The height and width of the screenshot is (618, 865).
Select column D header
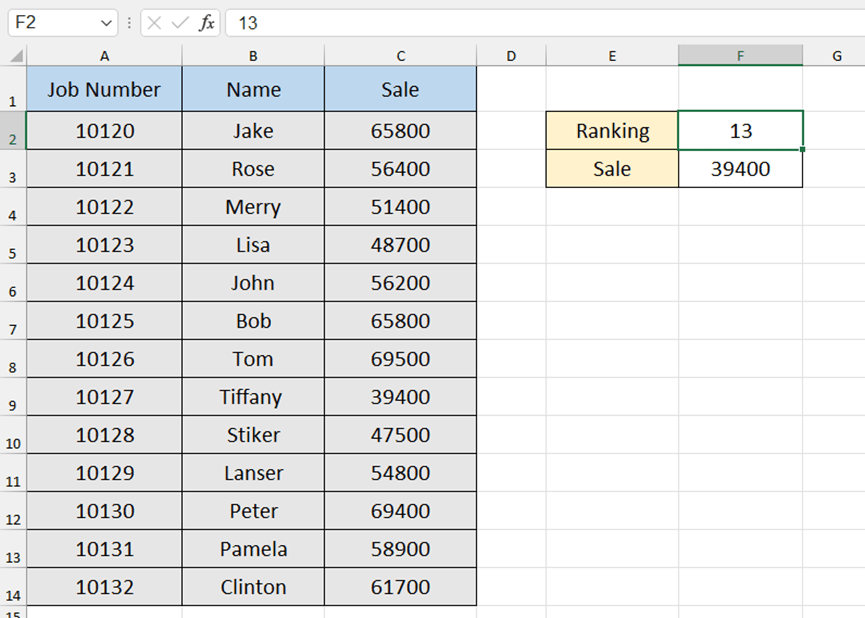coord(511,56)
